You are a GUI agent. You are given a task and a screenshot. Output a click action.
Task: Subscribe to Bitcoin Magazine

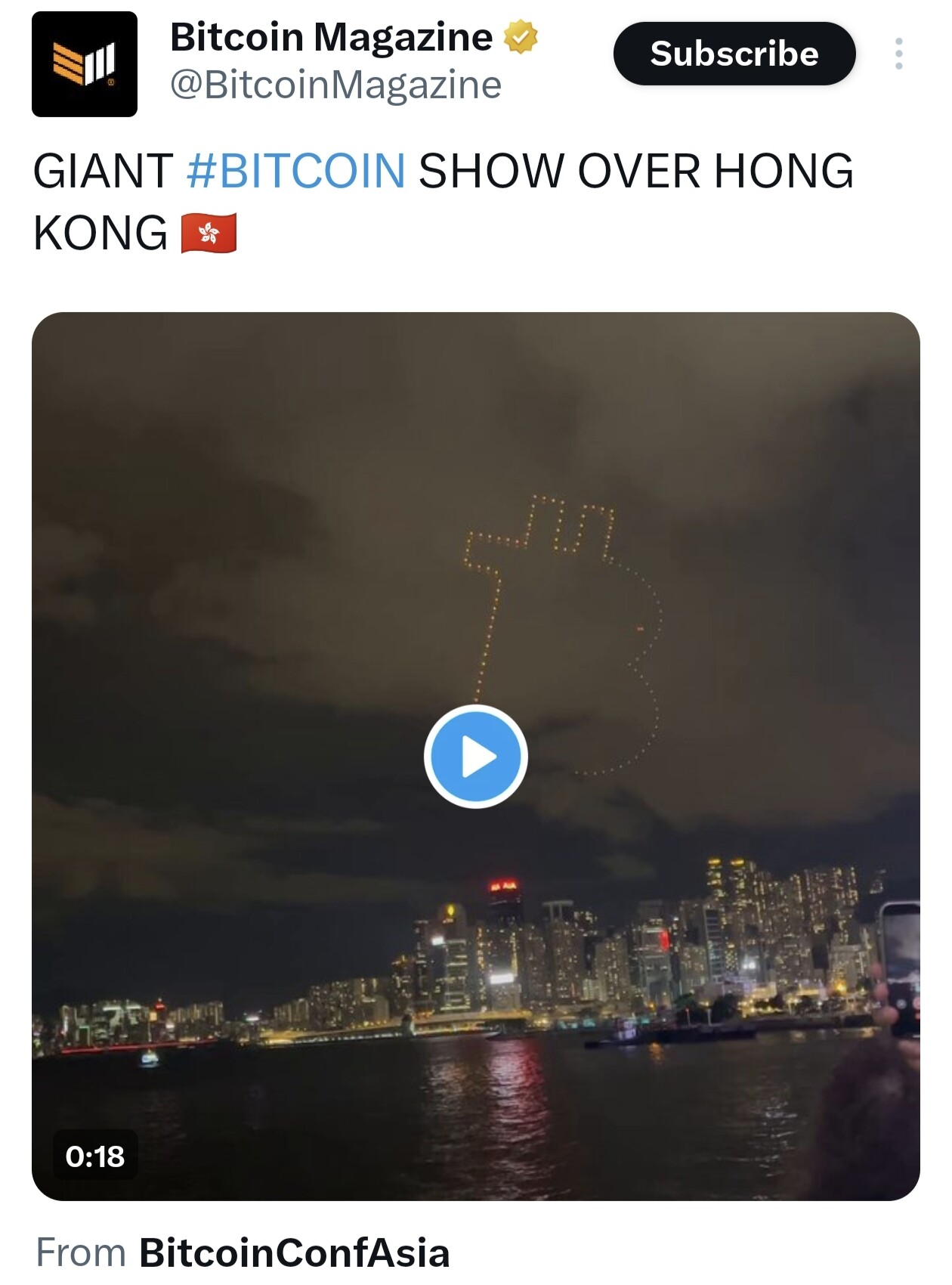point(734,54)
